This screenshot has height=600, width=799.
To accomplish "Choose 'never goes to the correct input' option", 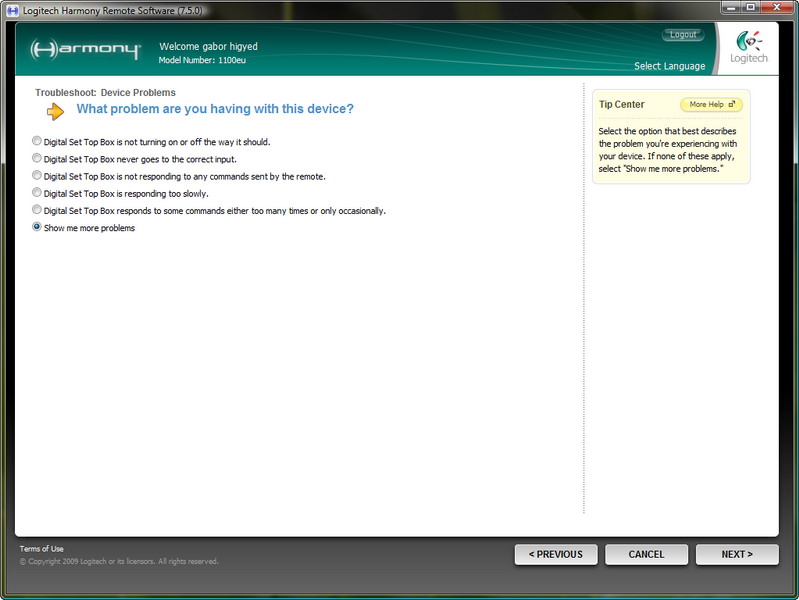I will (x=37, y=158).
